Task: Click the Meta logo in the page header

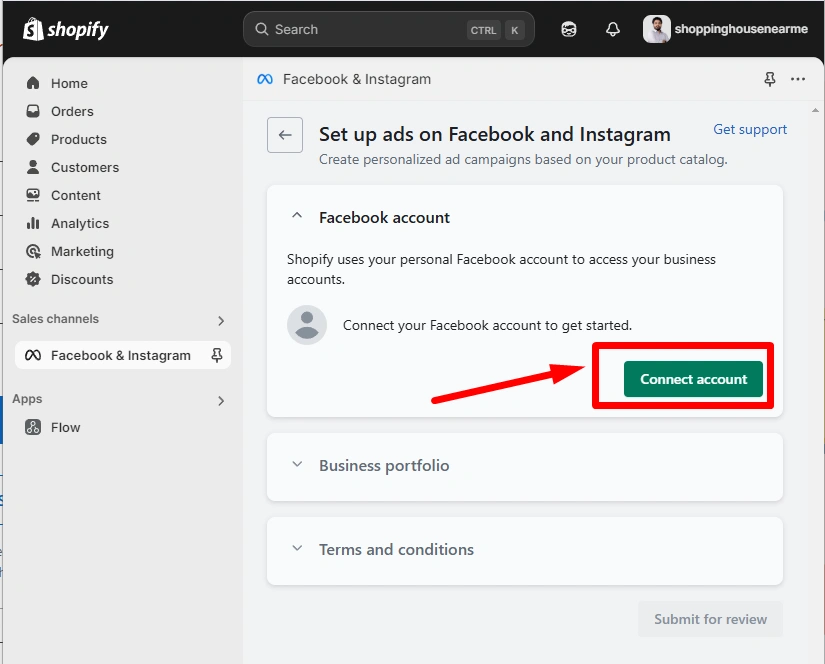Action: tap(264, 78)
